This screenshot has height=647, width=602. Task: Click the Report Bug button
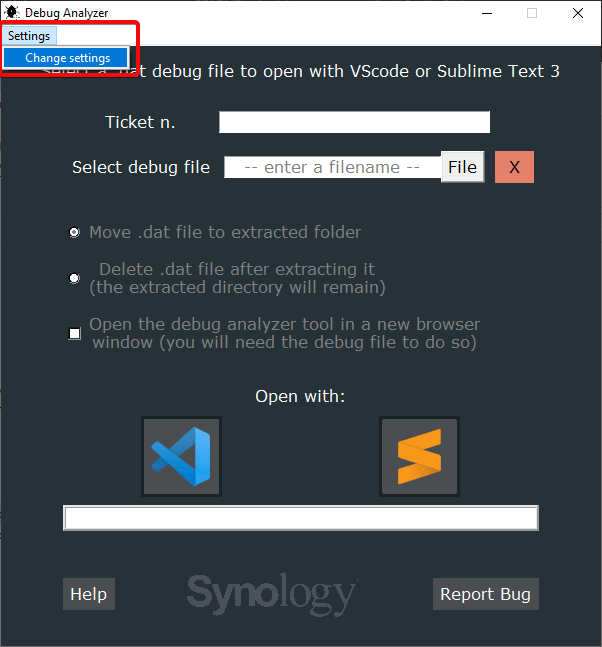click(x=486, y=594)
